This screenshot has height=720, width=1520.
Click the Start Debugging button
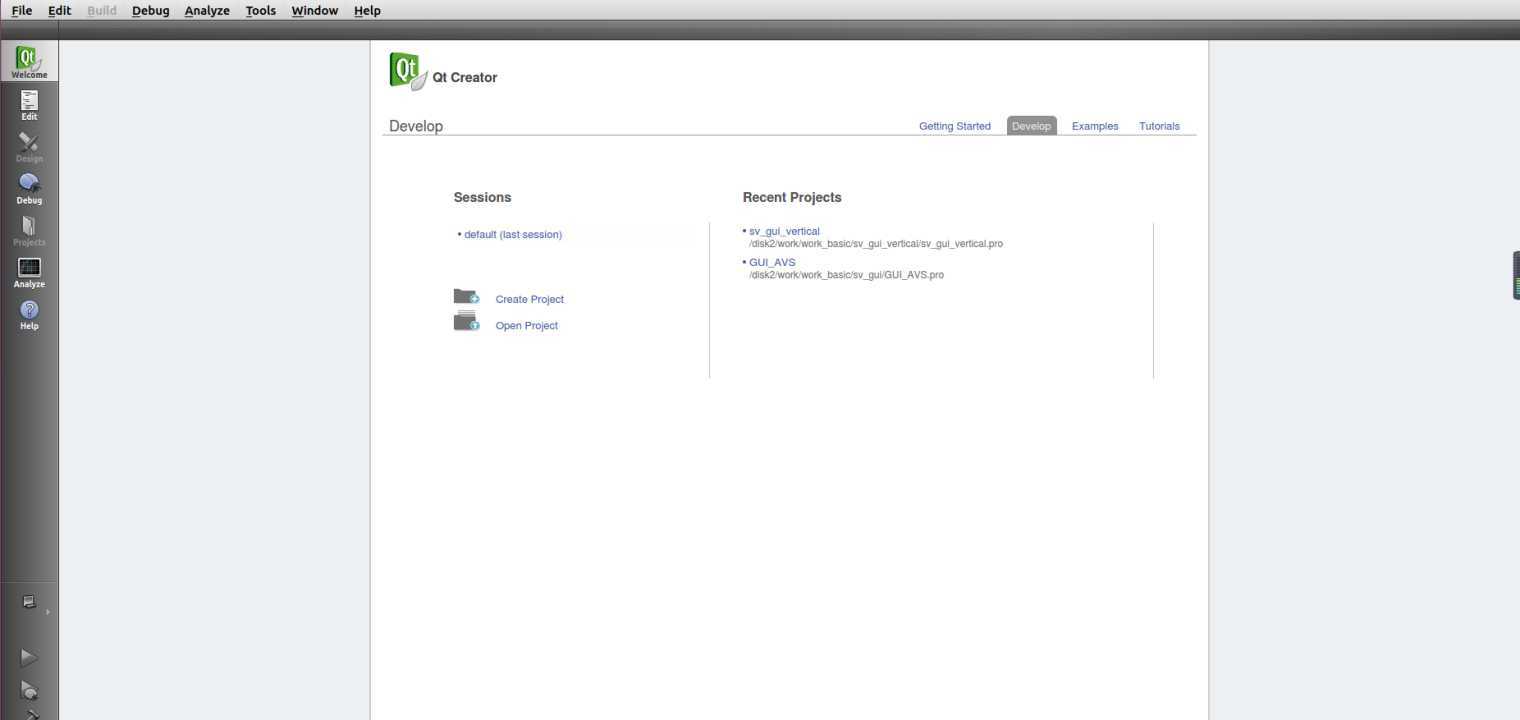(x=29, y=690)
